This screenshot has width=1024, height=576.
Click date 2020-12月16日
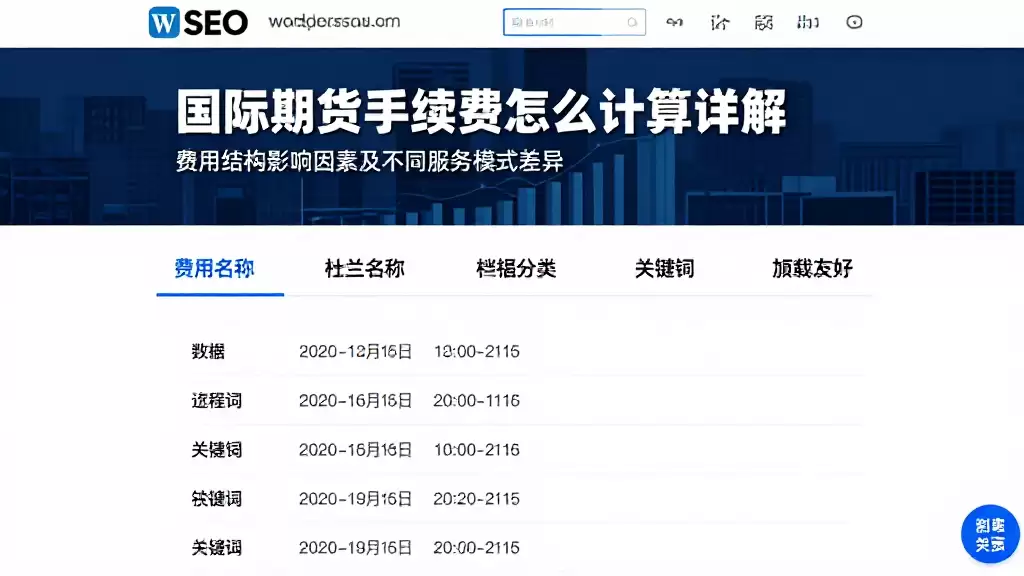[355, 351]
